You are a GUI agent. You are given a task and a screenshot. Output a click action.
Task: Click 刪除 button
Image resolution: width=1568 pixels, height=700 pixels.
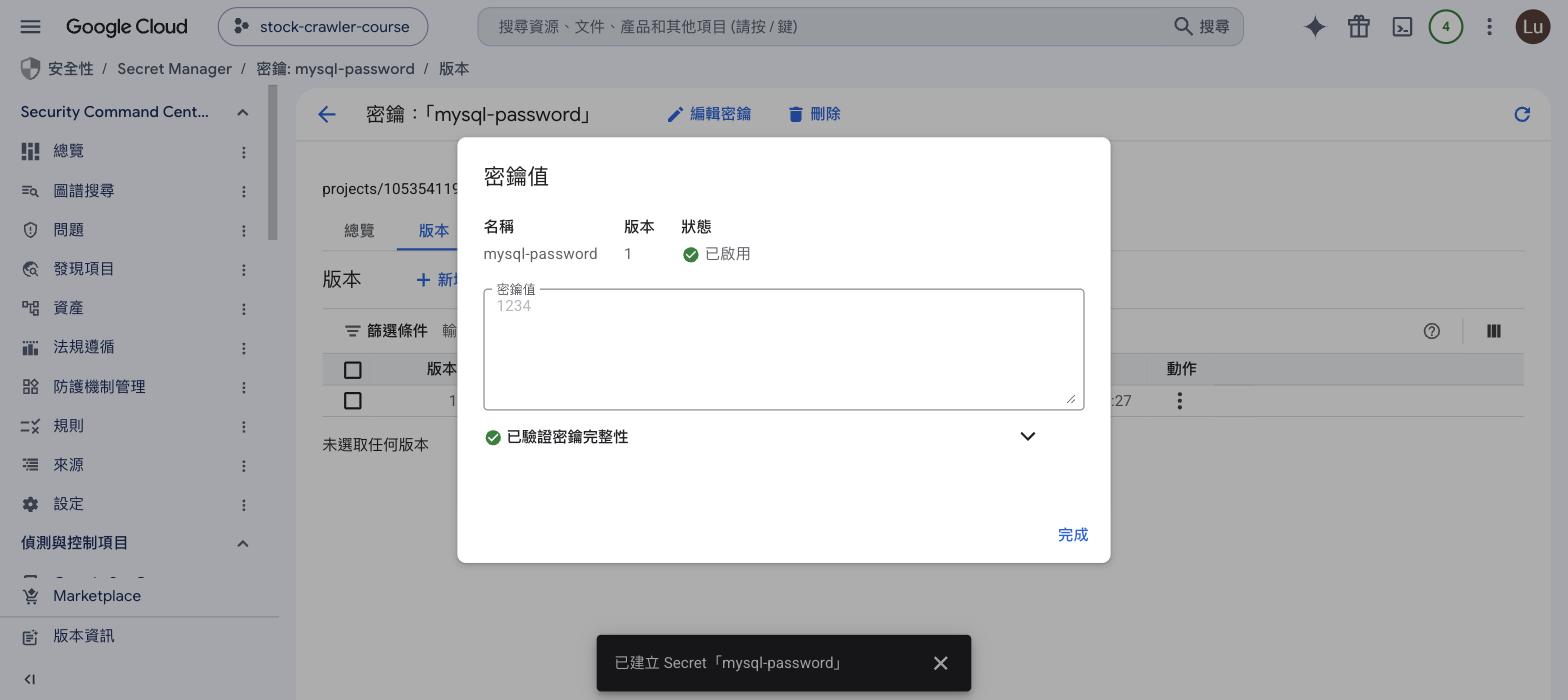coord(814,114)
